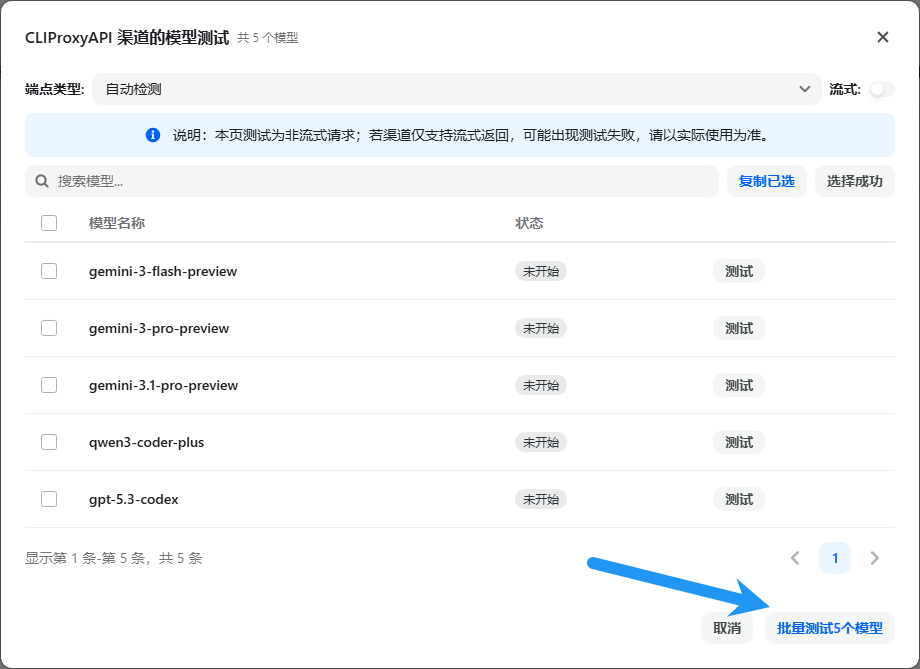Select the gpt-5.3-codex checkbox

point(49,499)
